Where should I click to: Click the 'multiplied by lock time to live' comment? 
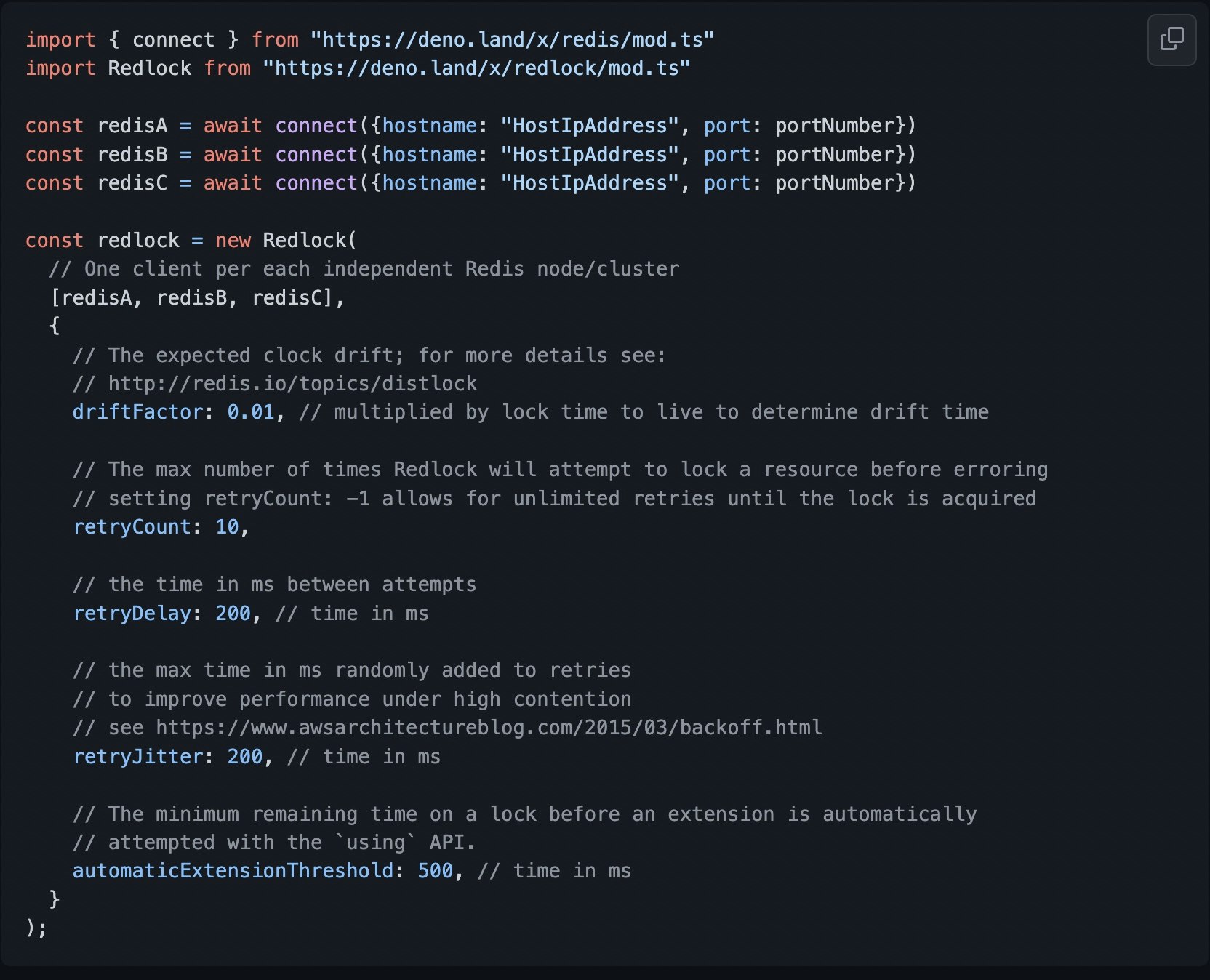pos(644,412)
